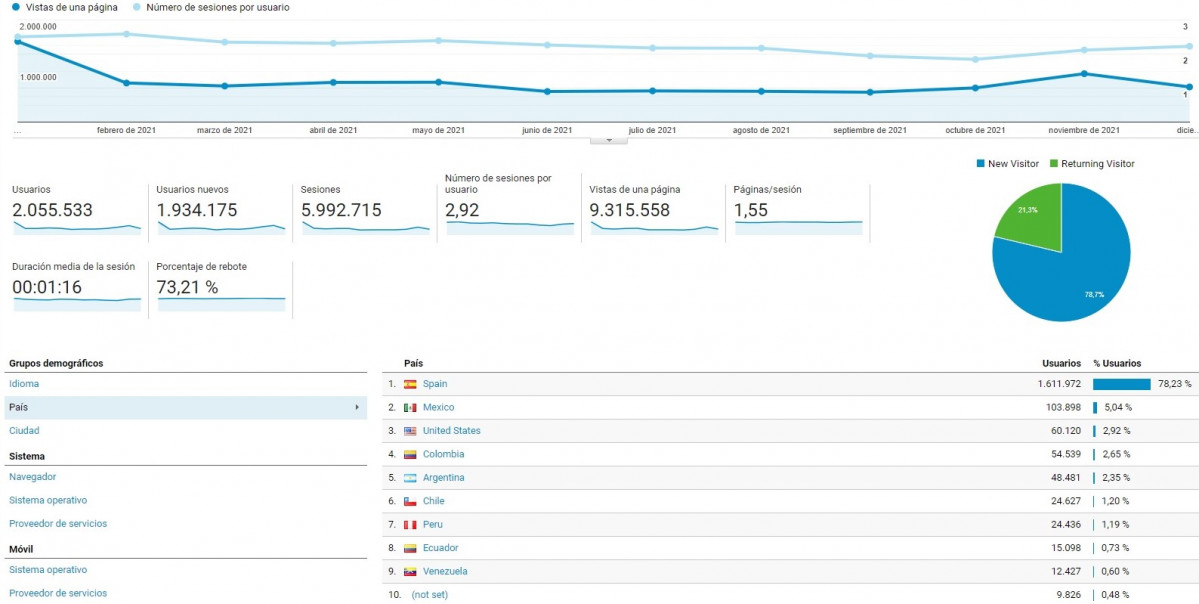
Task: Click the Ecuador flag icon
Action: pos(410,548)
